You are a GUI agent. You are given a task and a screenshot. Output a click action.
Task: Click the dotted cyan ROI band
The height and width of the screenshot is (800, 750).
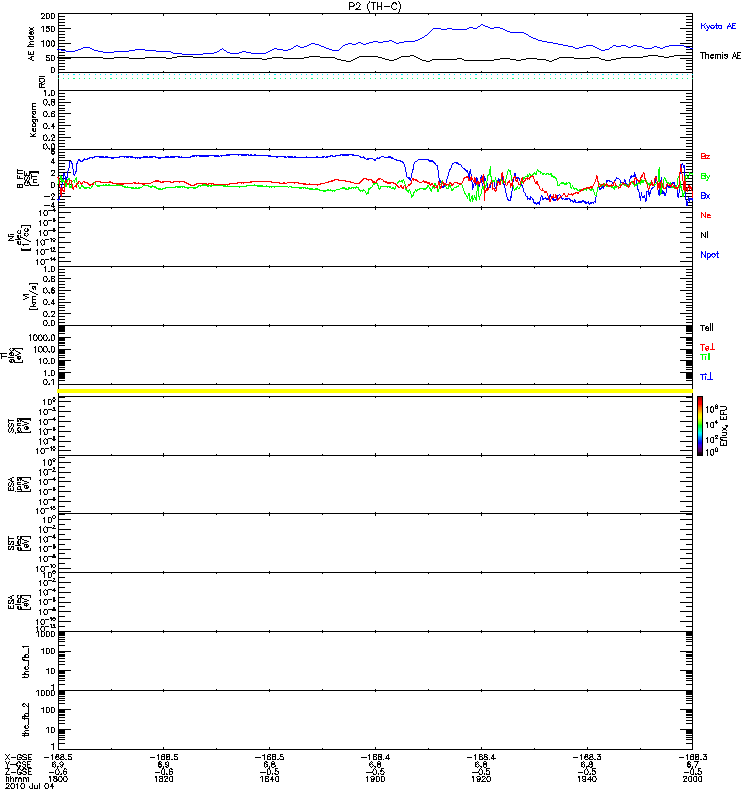(x=375, y=77)
